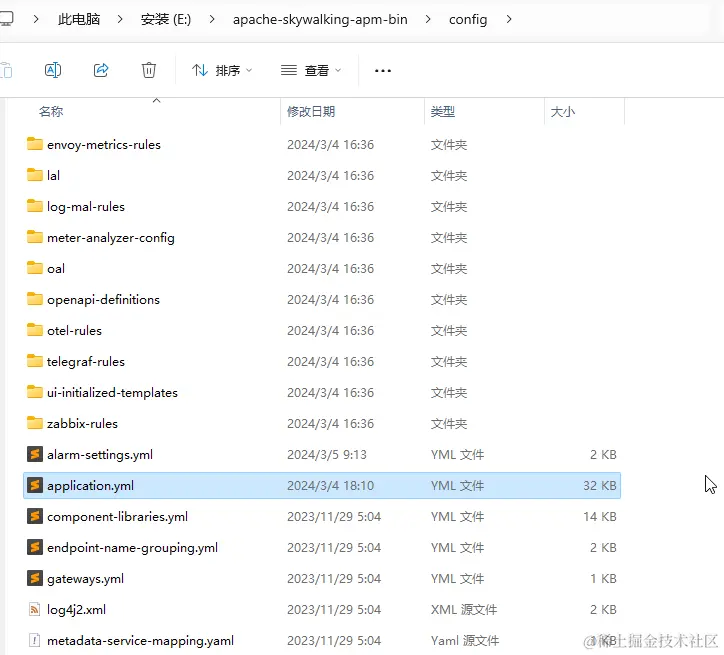Select file name component-libraries.yml

coord(117,517)
